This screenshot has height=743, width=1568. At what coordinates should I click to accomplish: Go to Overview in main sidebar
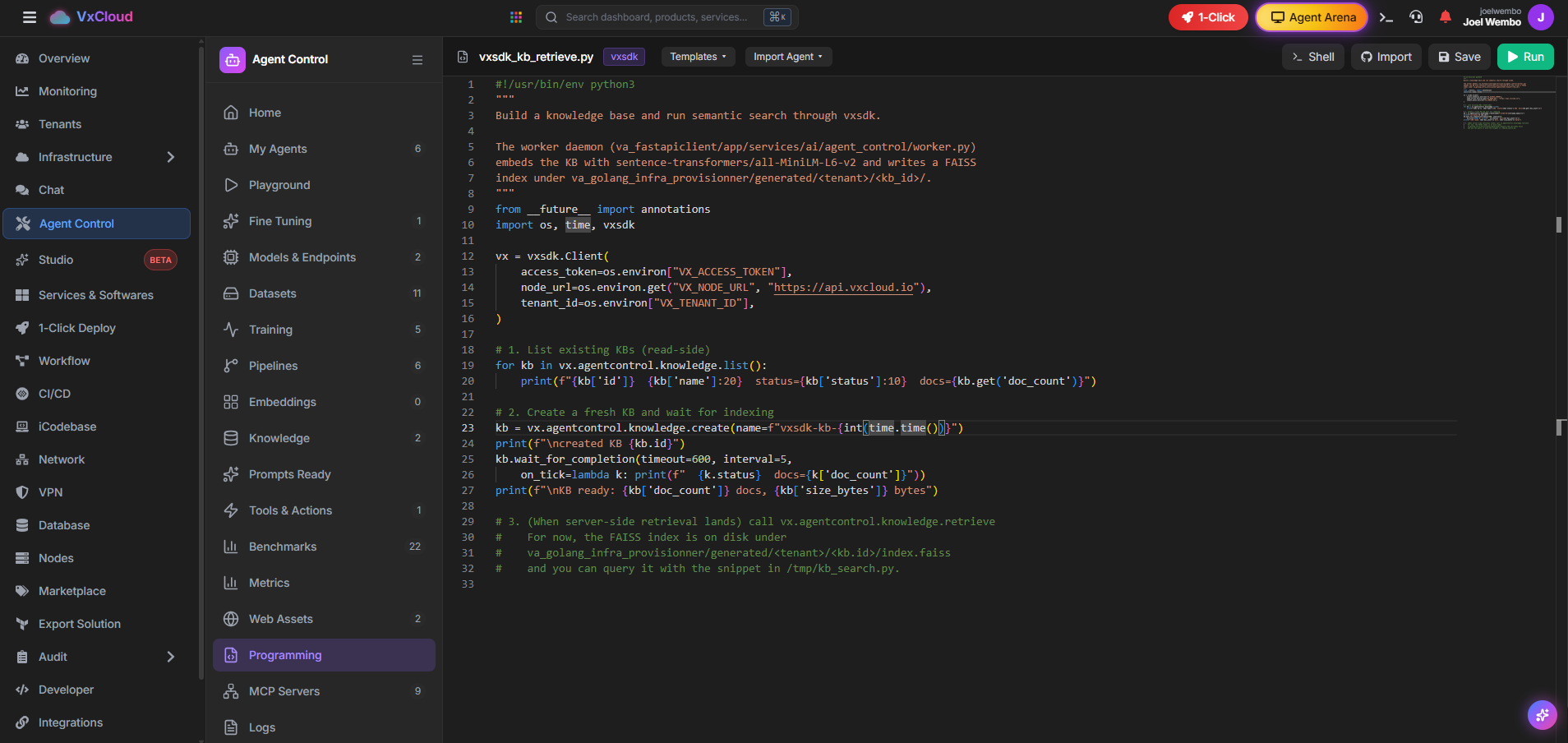[99, 58]
